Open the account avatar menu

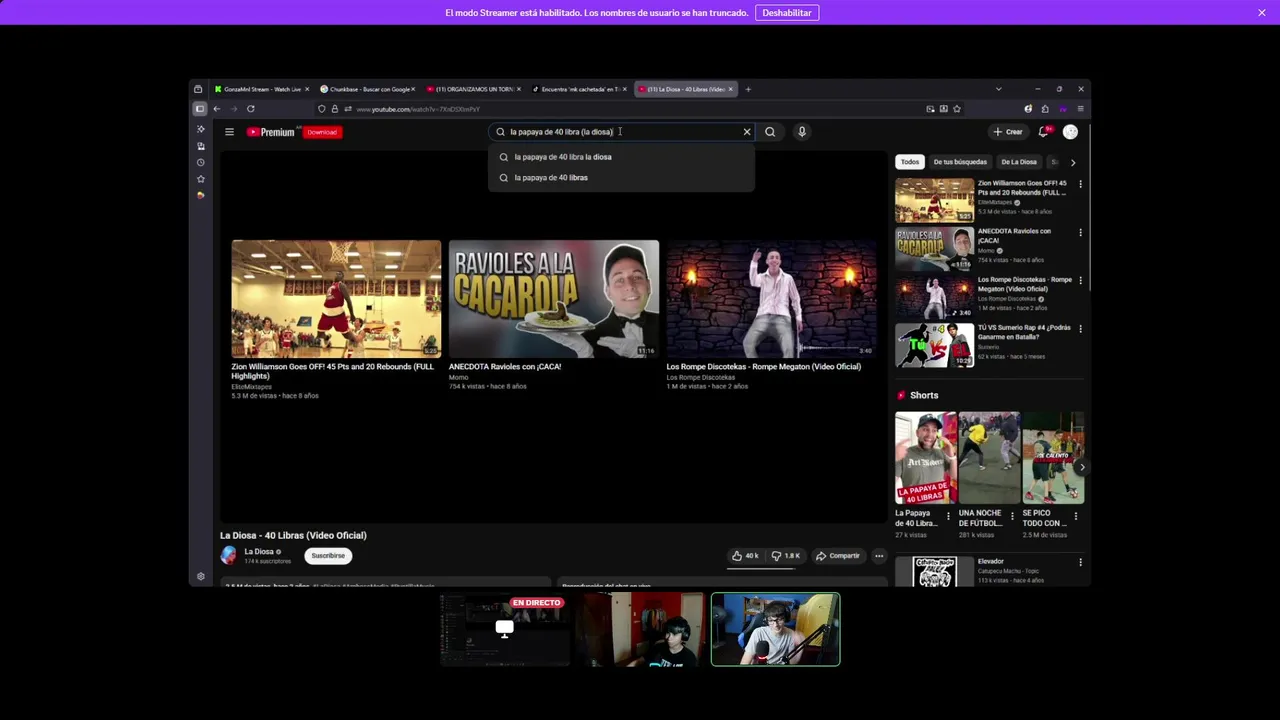point(1070,132)
